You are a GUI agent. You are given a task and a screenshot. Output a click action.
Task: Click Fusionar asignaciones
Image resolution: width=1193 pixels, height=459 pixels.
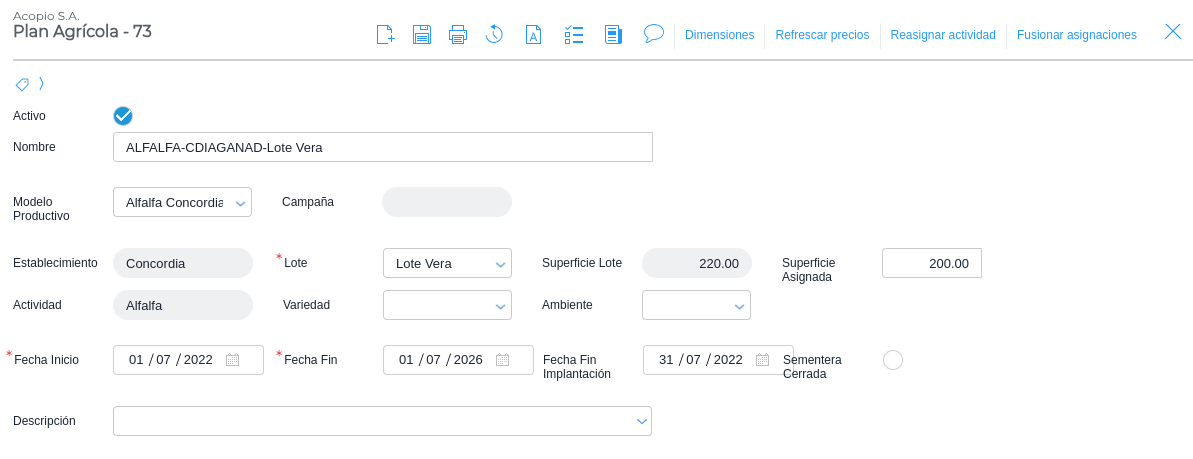pos(1076,35)
